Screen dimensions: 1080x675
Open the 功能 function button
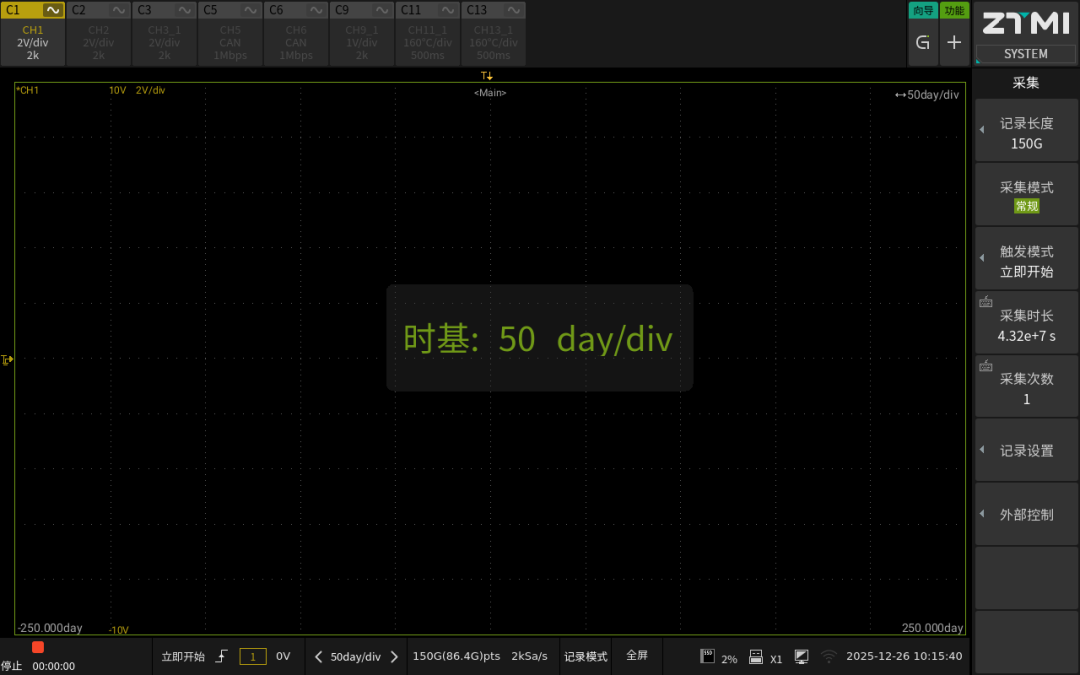coord(955,10)
